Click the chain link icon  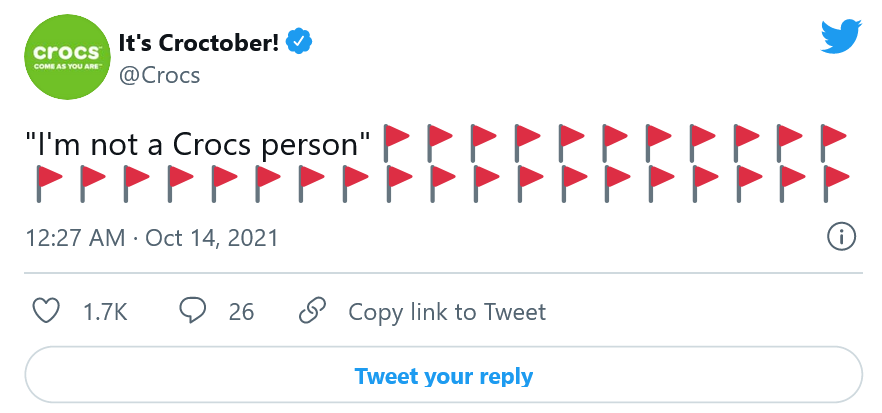313,311
